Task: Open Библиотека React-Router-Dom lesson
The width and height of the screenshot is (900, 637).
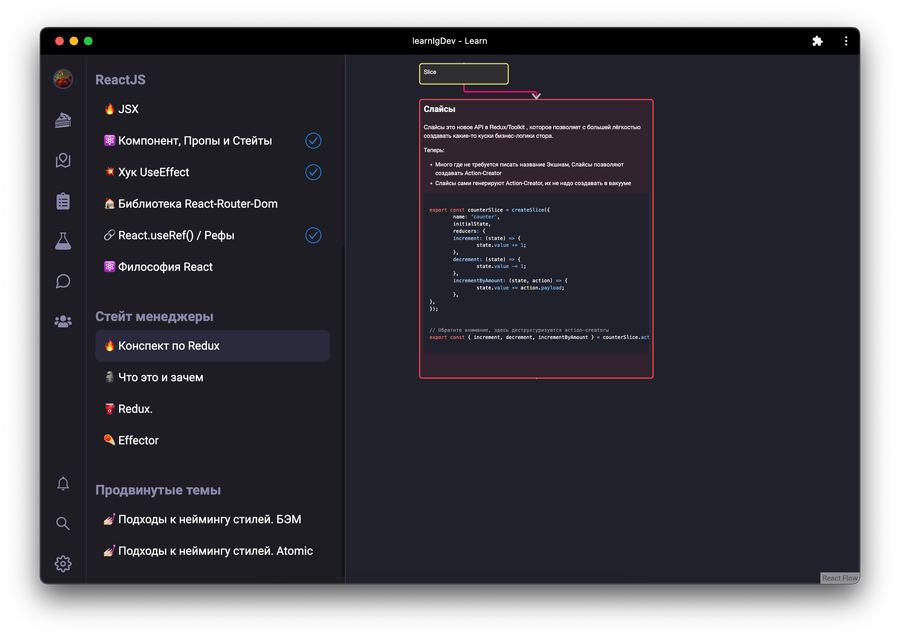Action: tap(212, 204)
